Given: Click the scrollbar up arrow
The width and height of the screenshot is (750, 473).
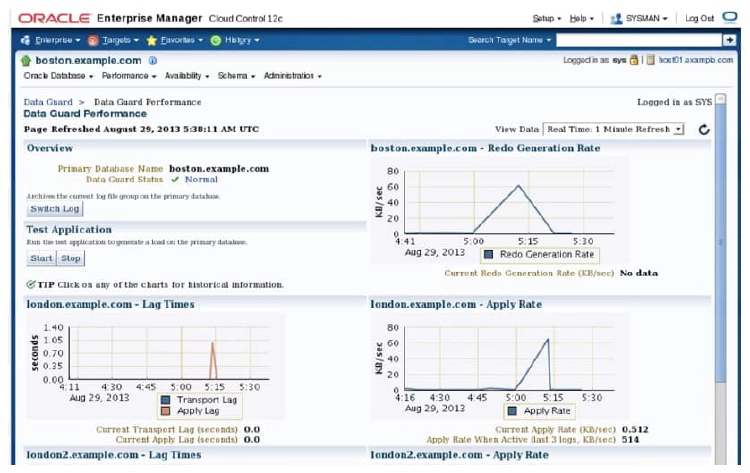Looking at the screenshot, I should [x=720, y=99].
